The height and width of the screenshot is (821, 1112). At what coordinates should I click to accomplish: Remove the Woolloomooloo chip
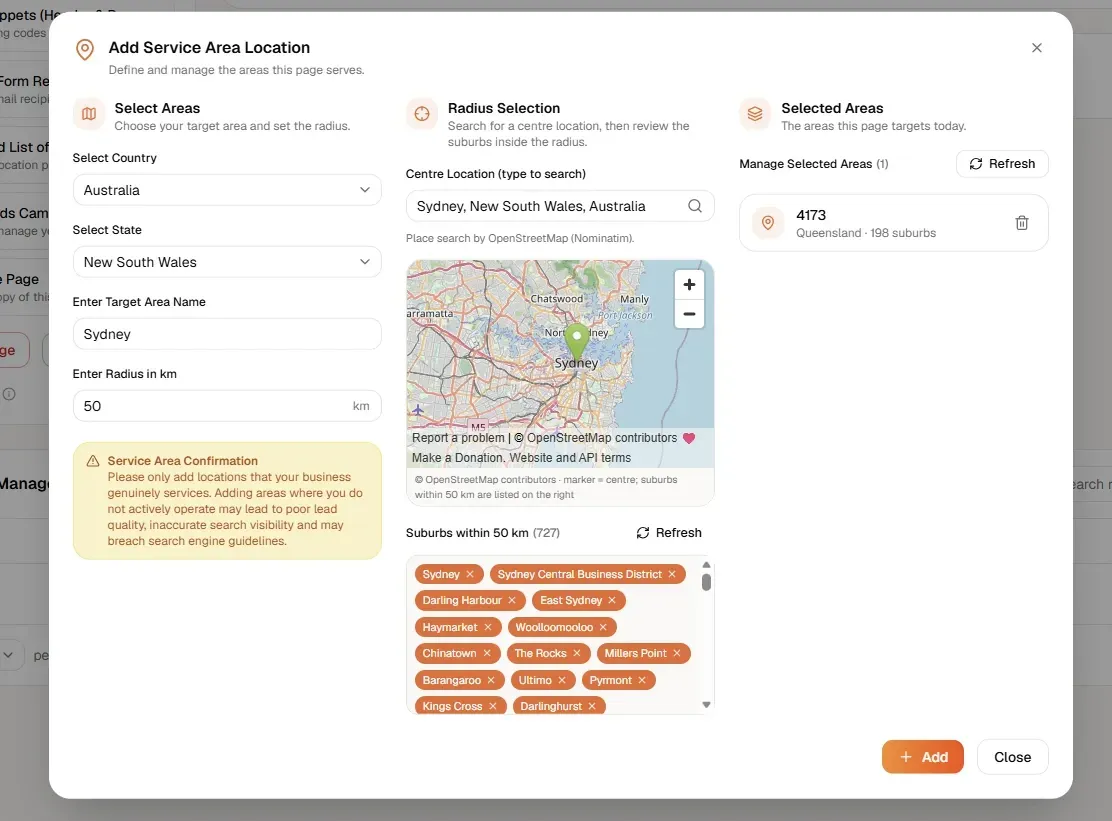click(x=603, y=627)
